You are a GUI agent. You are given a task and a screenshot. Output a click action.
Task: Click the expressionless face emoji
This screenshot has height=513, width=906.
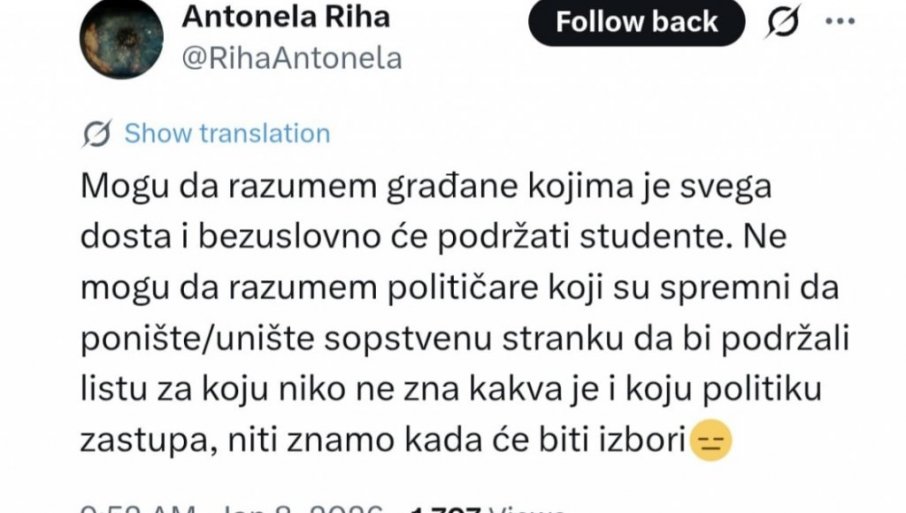[711, 438]
